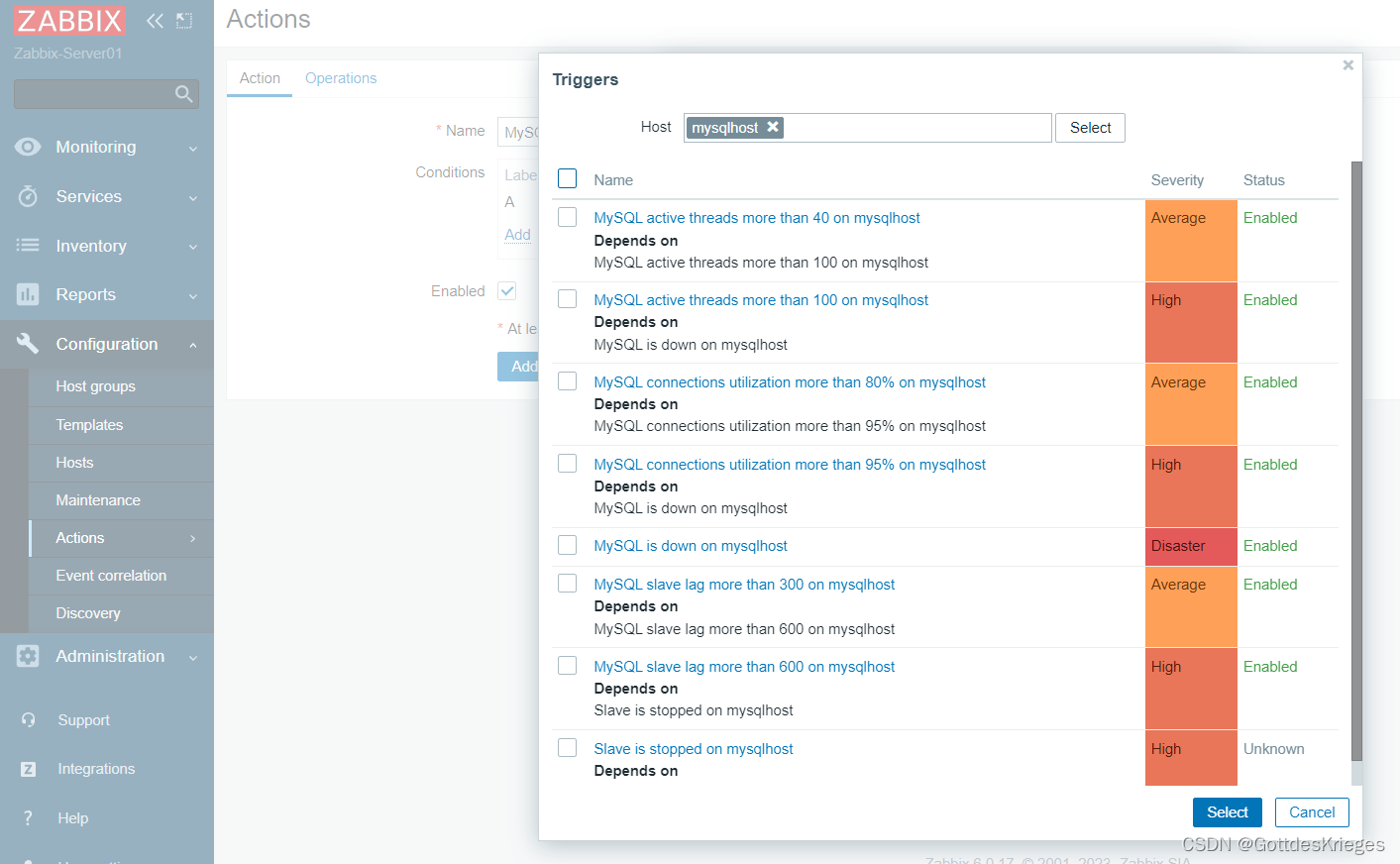Collapse the sidebar with double-arrow icon

(x=155, y=21)
